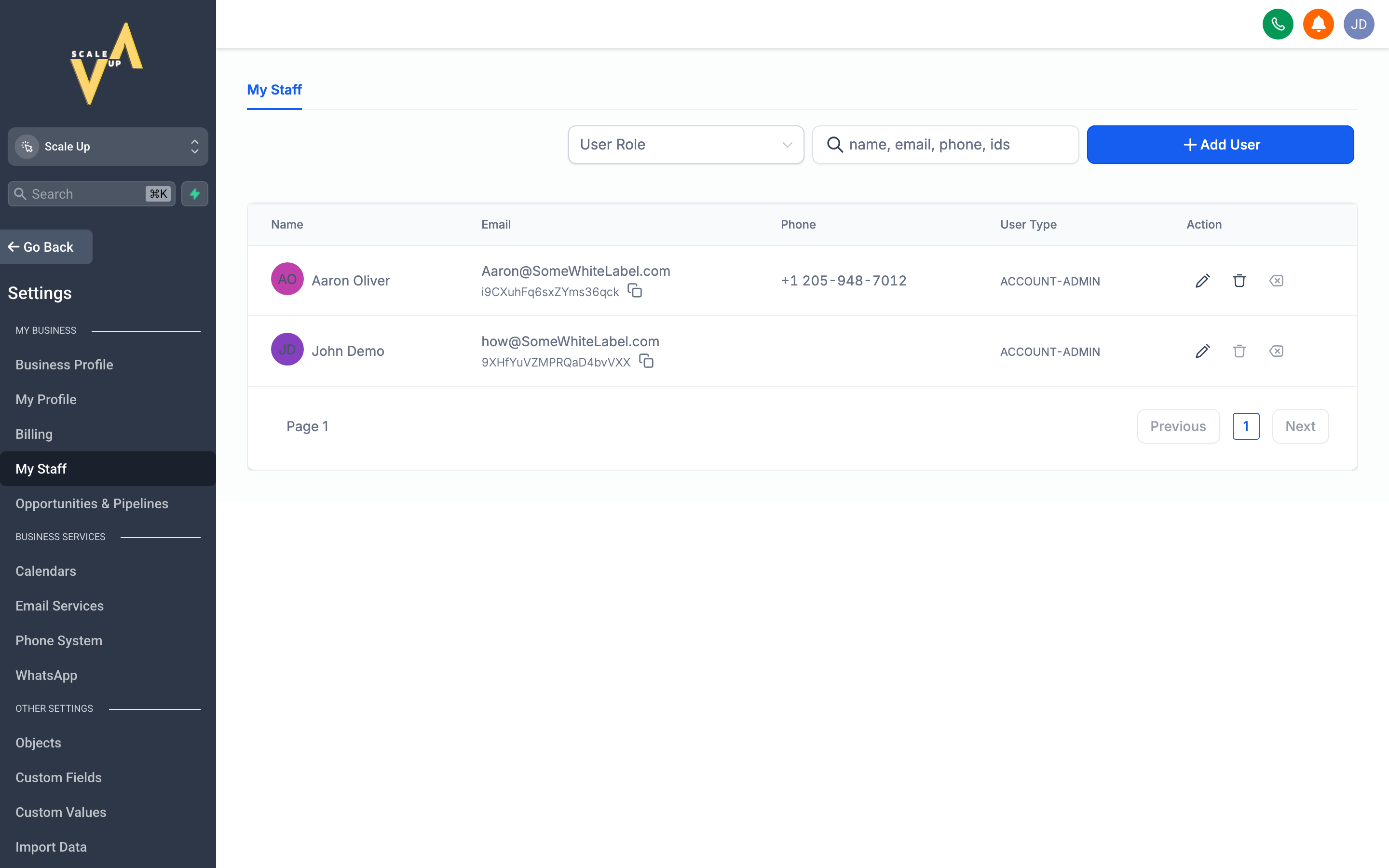Image resolution: width=1389 pixels, height=868 pixels.
Task: Click the User Type column header
Action: pyautogui.click(x=1028, y=224)
